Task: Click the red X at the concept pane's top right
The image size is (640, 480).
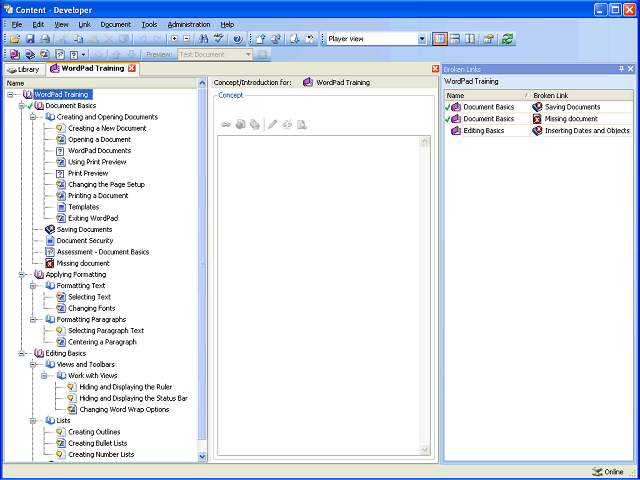Action: click(435, 69)
